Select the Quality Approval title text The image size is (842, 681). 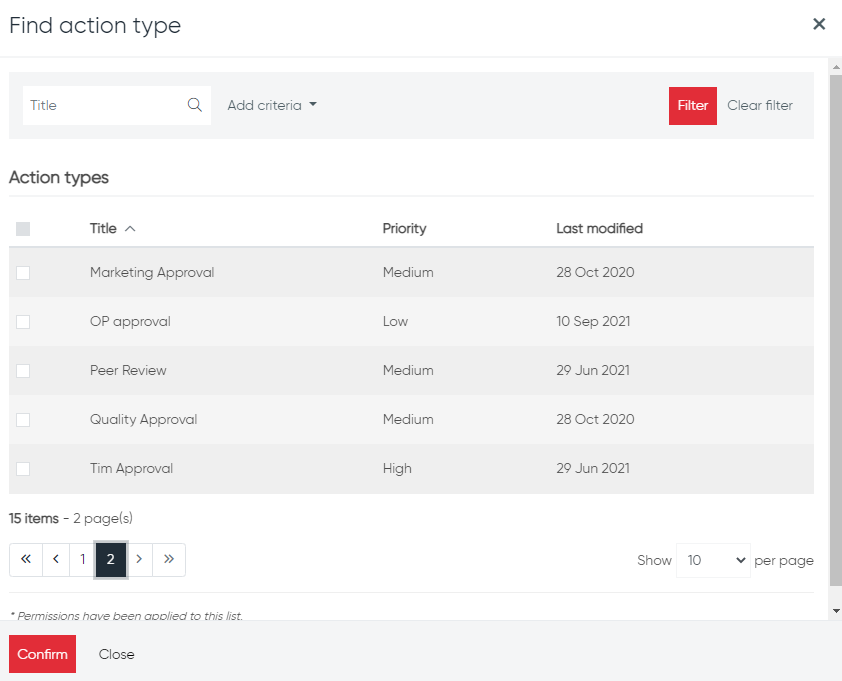(143, 419)
